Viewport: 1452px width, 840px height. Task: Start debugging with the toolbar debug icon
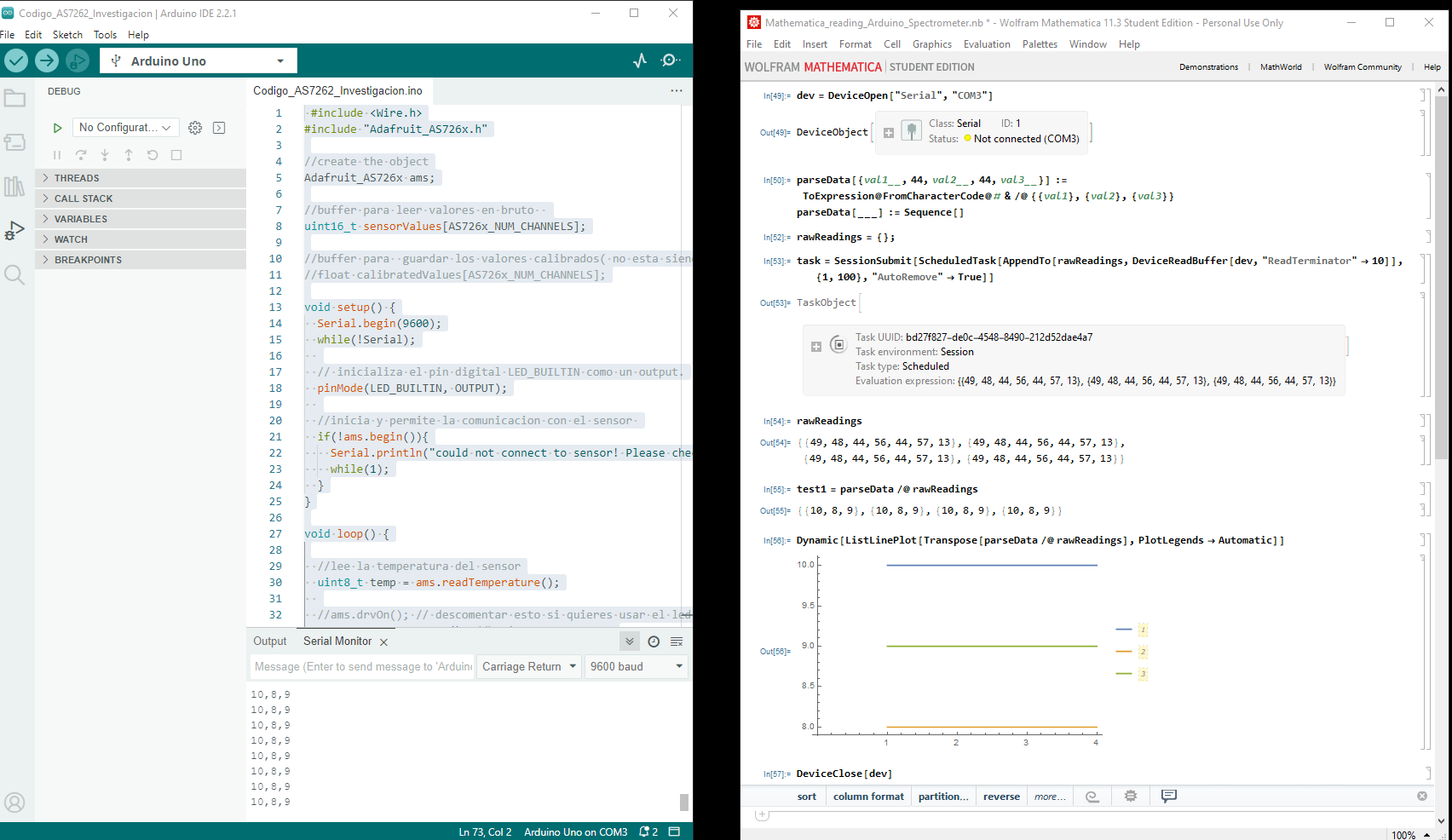click(x=78, y=60)
